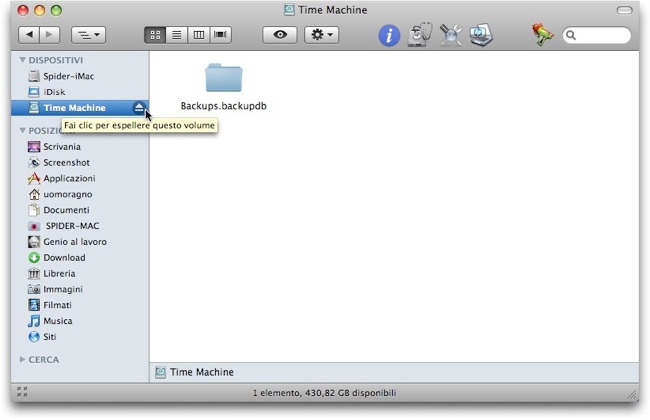Open the Download folder in sidebar
This screenshot has width=650, height=420.
[80, 257]
